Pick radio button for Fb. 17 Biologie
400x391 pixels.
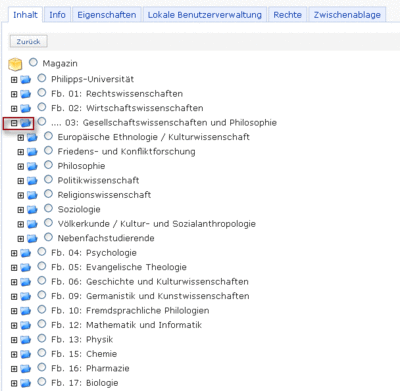click(42, 382)
